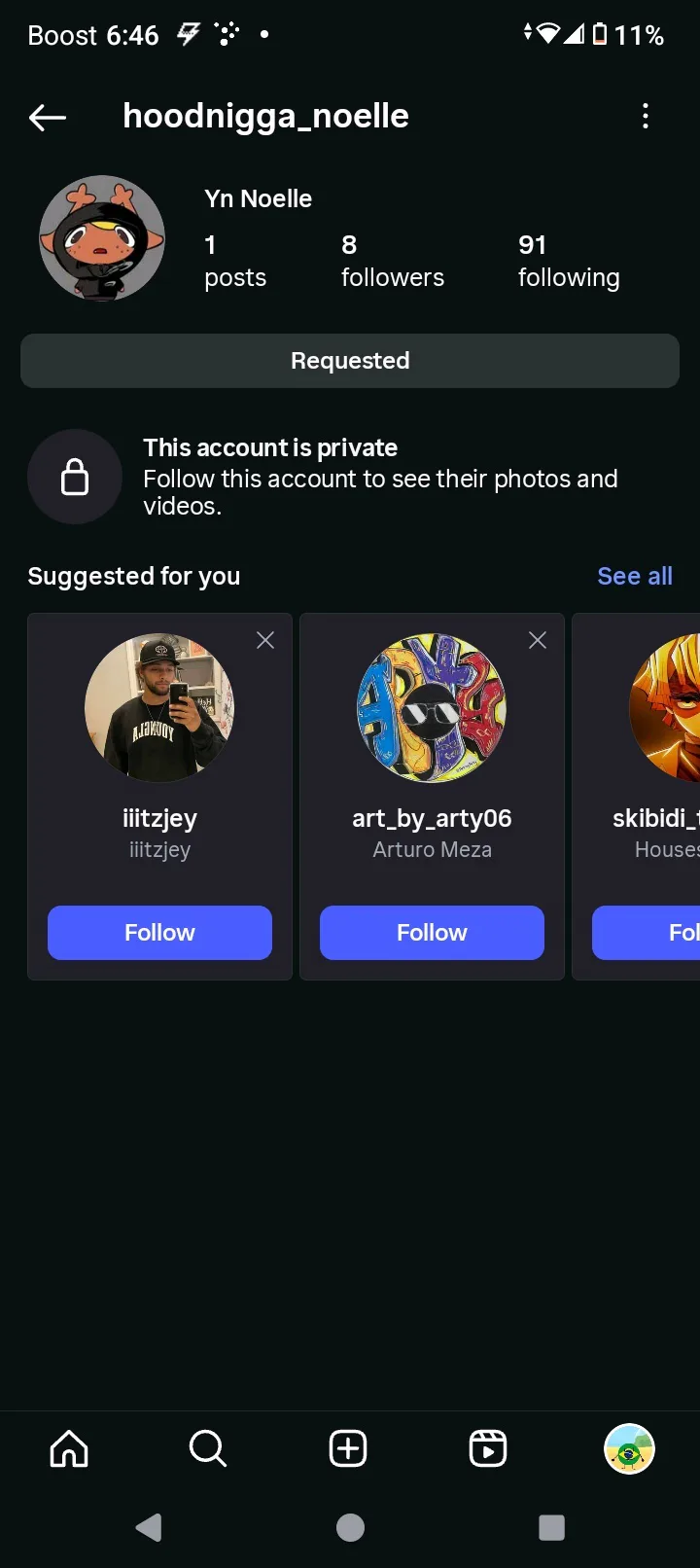Screen dimensions: 700x1568
Task: Open your own profile avatar tab
Action: coord(629,1448)
